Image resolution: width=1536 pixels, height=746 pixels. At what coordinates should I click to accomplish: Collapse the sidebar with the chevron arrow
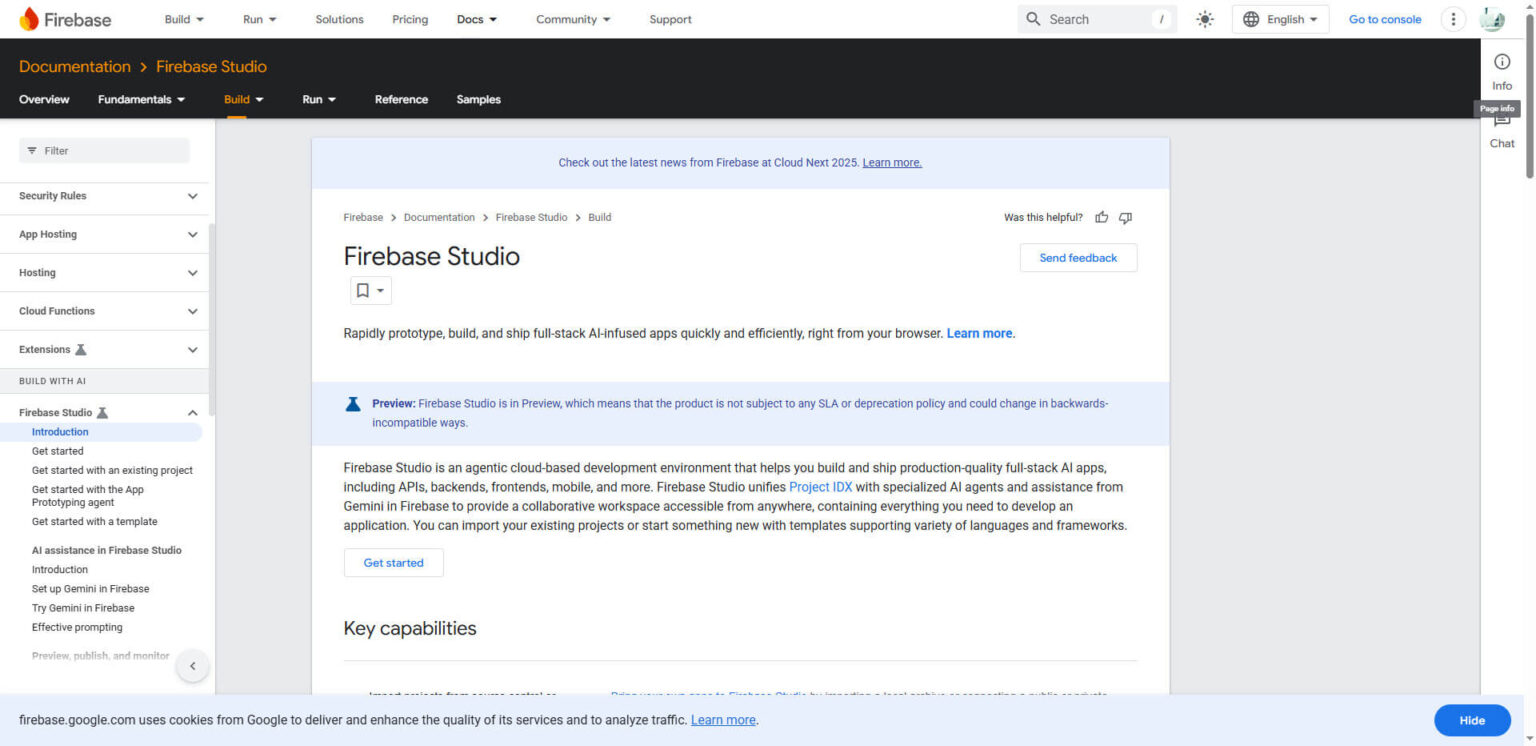click(192, 665)
